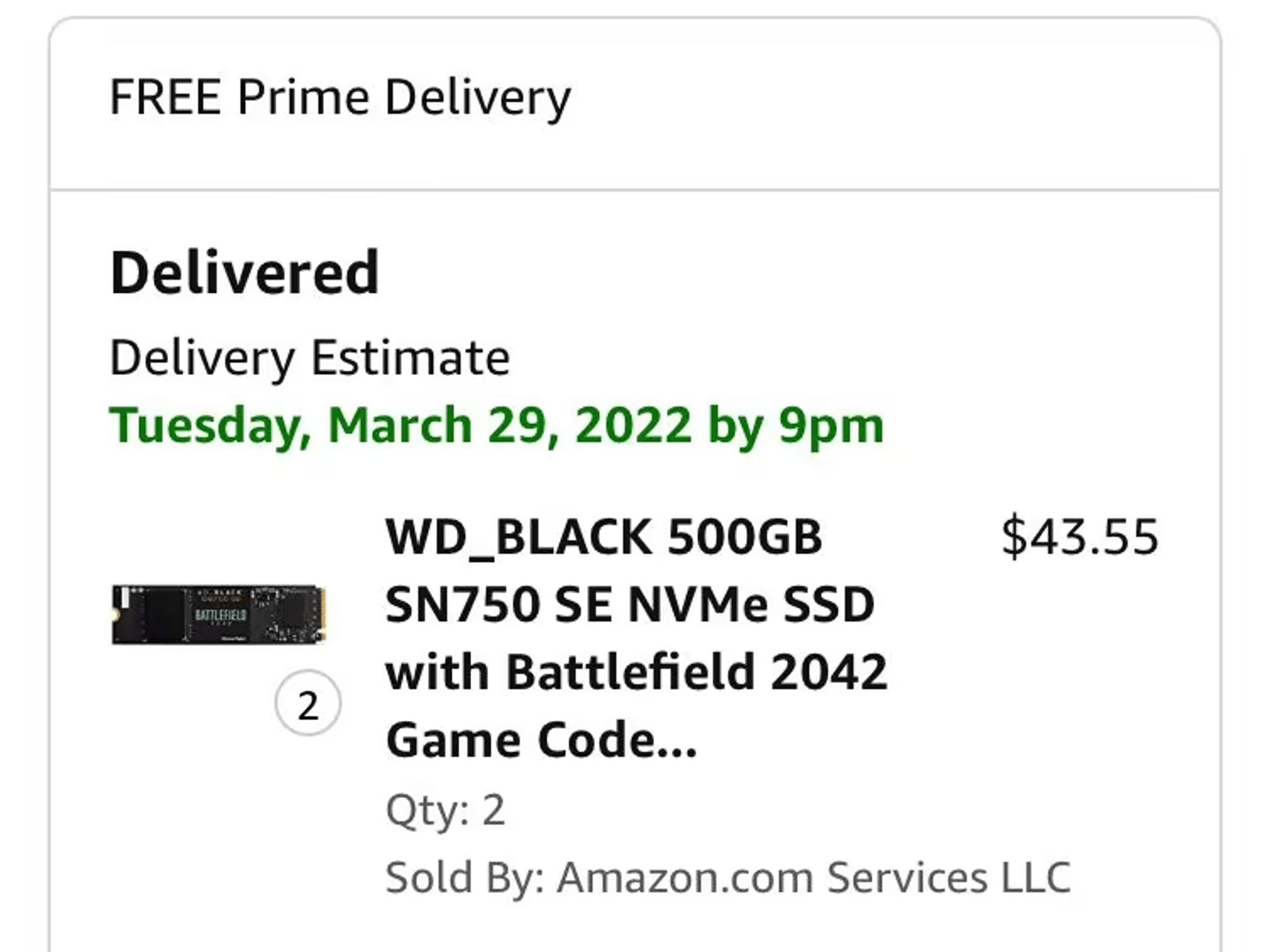
Task: Click the with Battlefield 2042 title line
Action: pos(636,672)
